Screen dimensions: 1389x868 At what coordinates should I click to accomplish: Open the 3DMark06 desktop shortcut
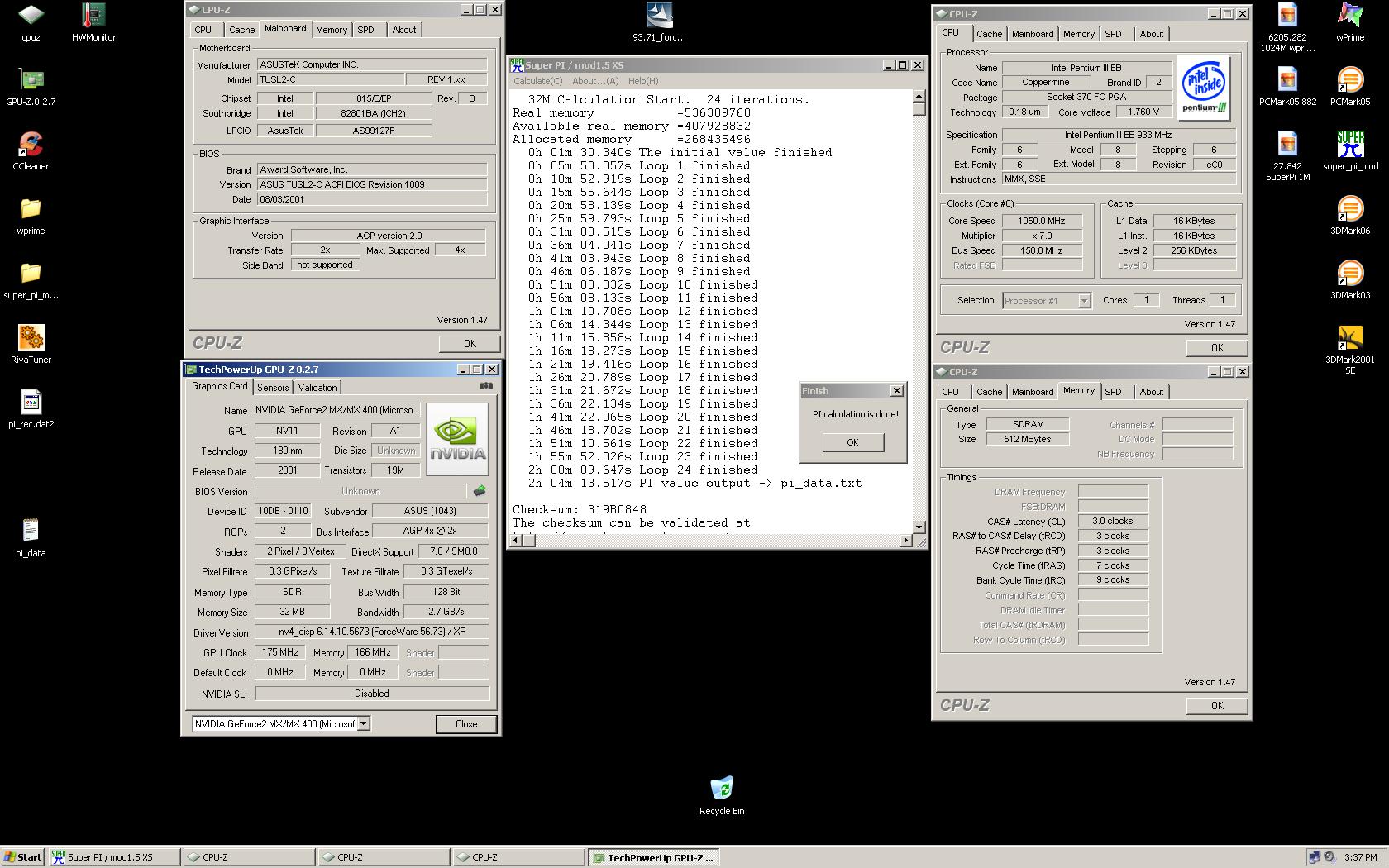click(x=1350, y=216)
